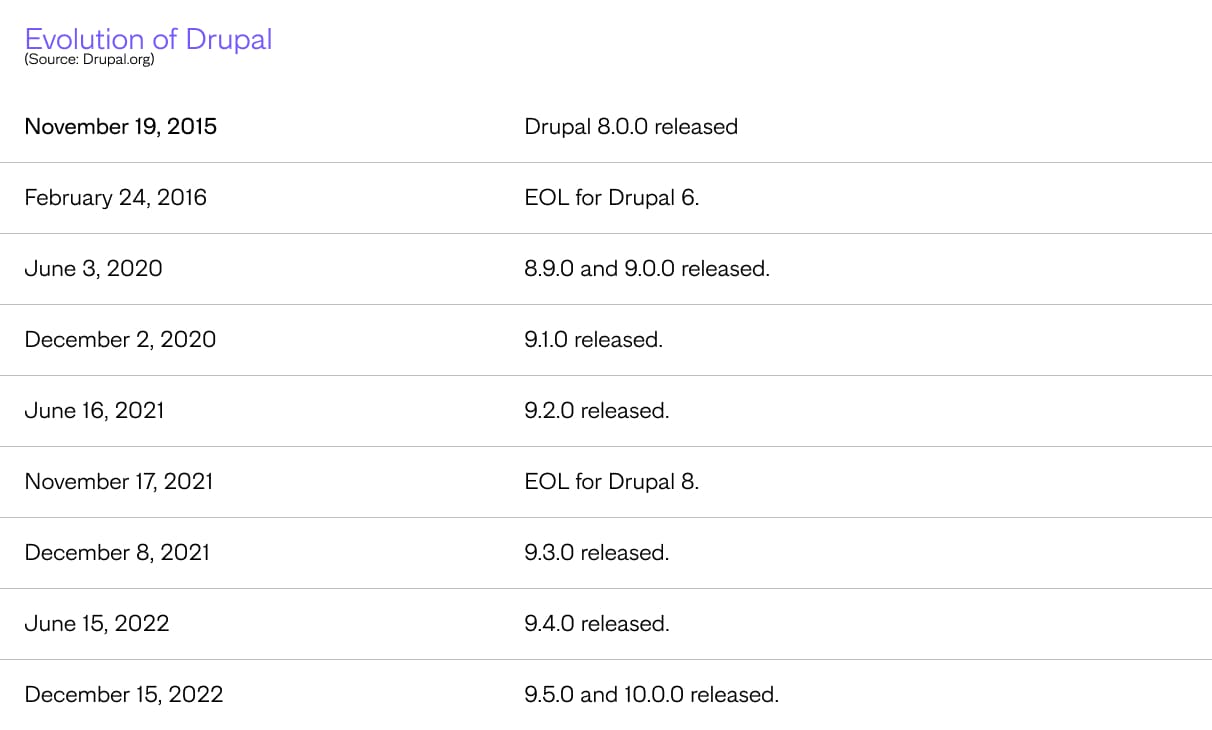Click 'EOL for Drupal 6.' entry

(612, 198)
